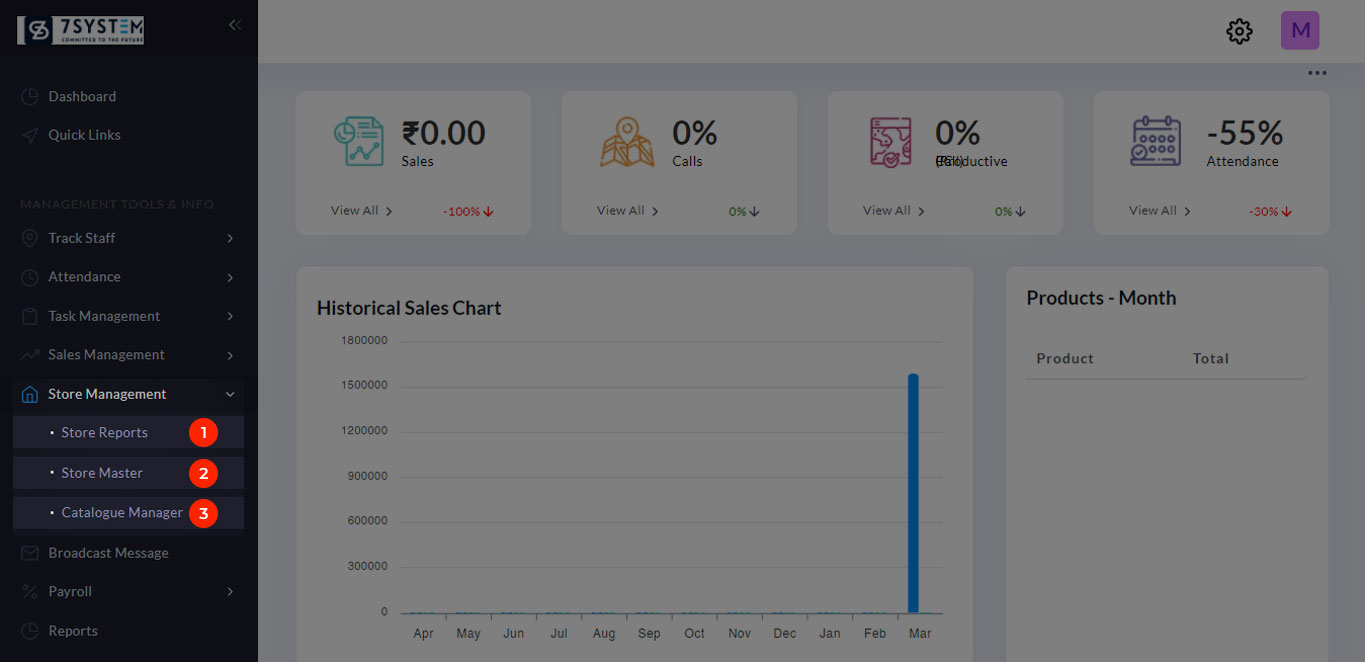This screenshot has width=1365, height=662.
Task: Collapse the sidebar with double-chevron icon
Action: pos(235,25)
